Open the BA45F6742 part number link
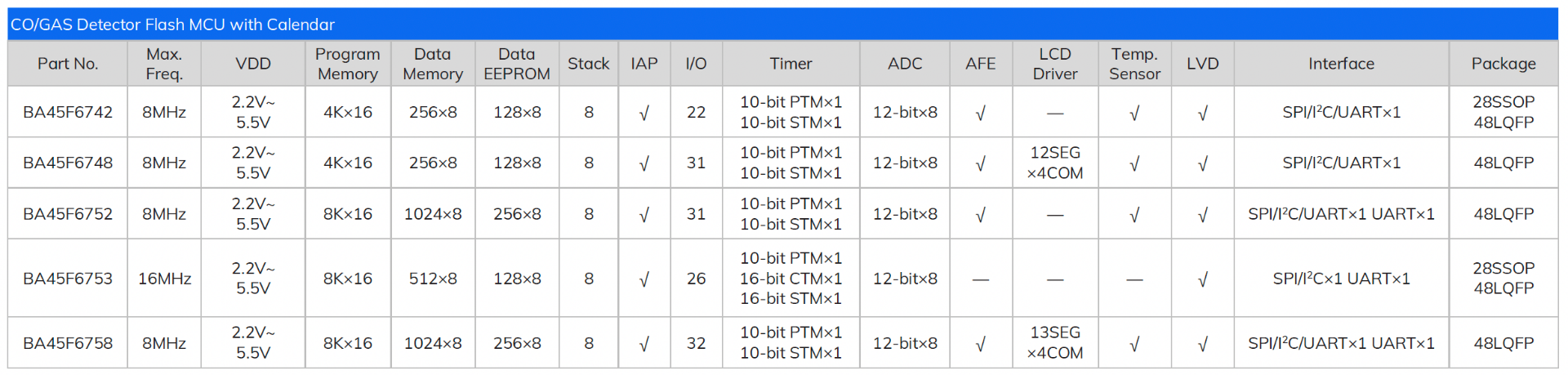 tap(68, 112)
